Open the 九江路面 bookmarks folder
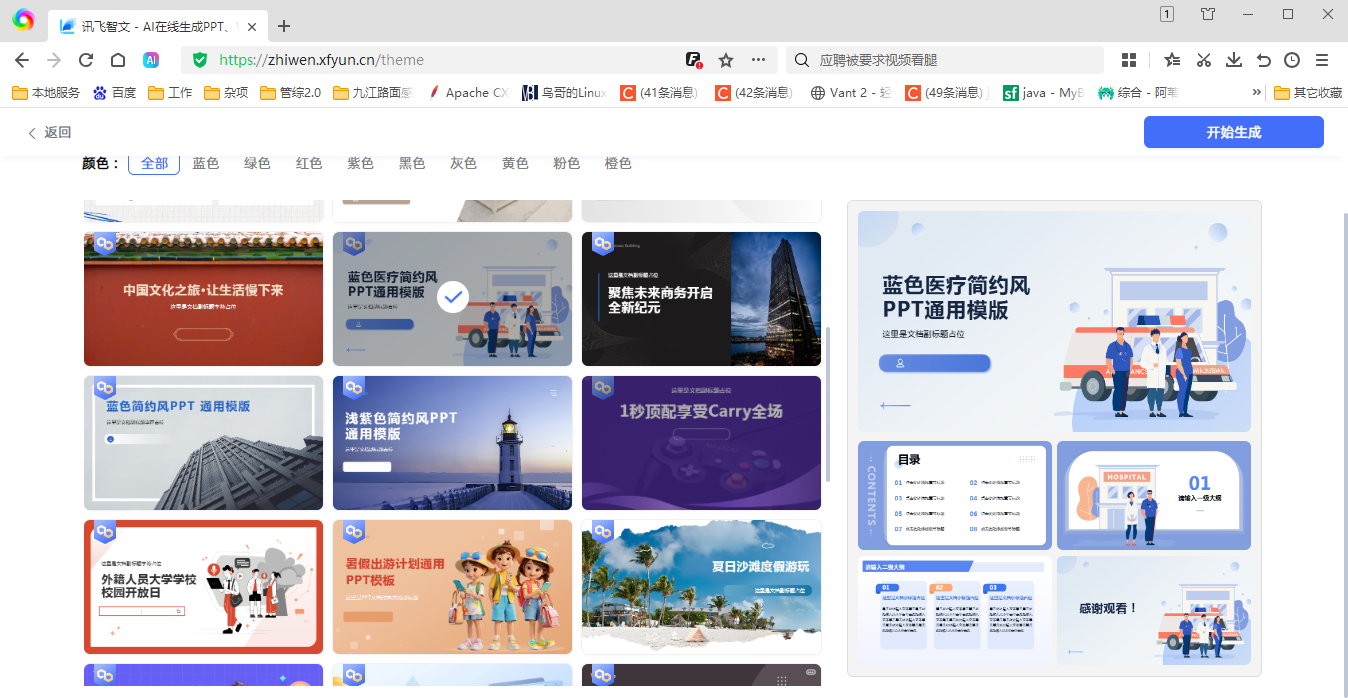 (372, 92)
